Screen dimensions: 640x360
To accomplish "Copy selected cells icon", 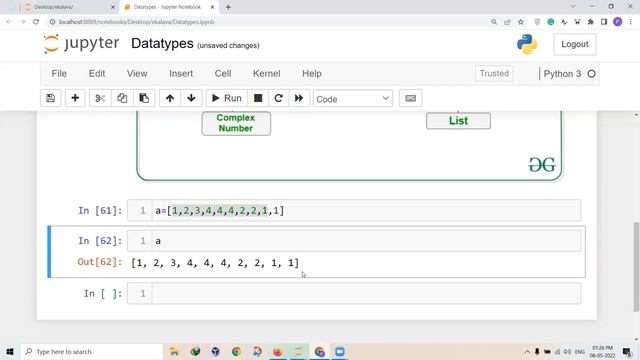I will [x=122, y=98].
